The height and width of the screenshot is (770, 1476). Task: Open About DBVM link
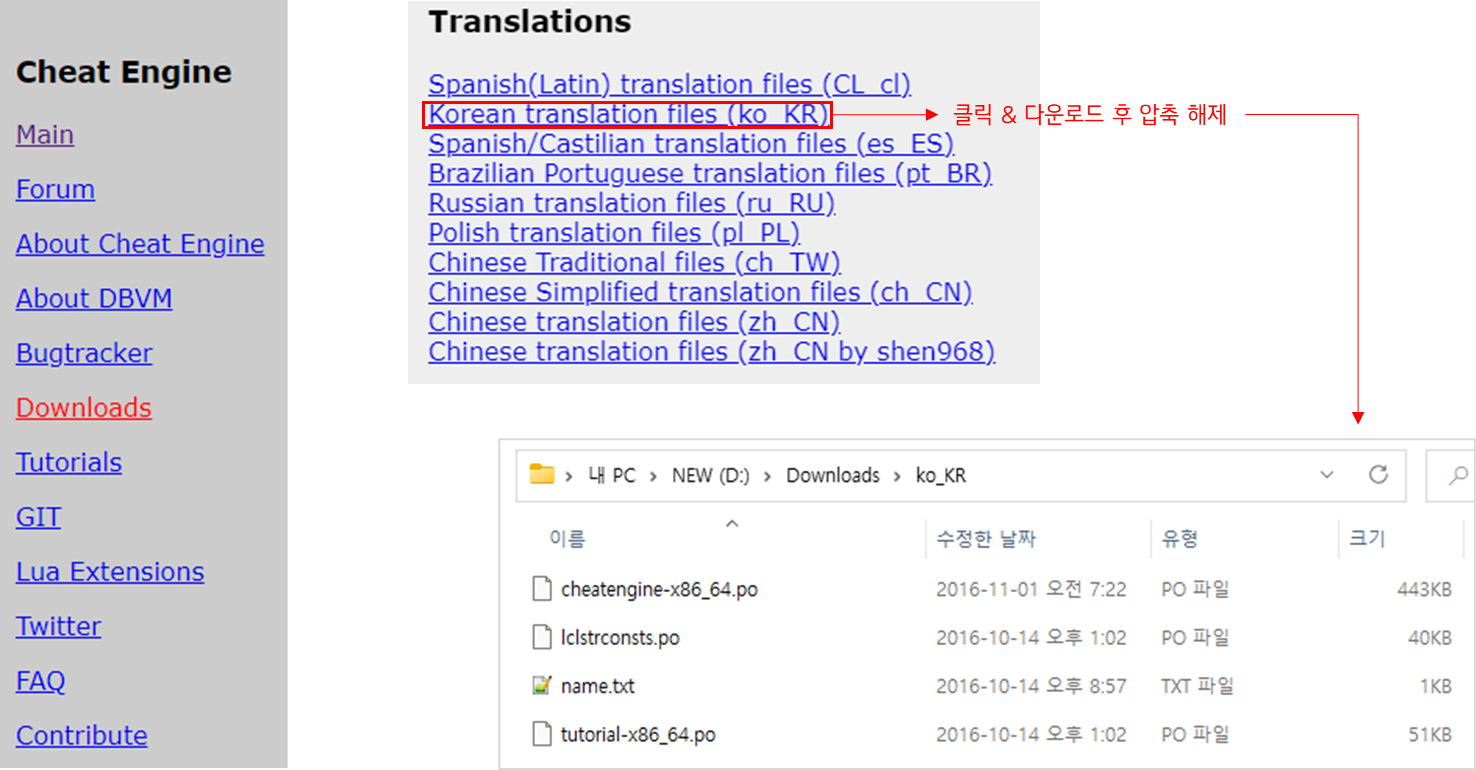(x=94, y=299)
